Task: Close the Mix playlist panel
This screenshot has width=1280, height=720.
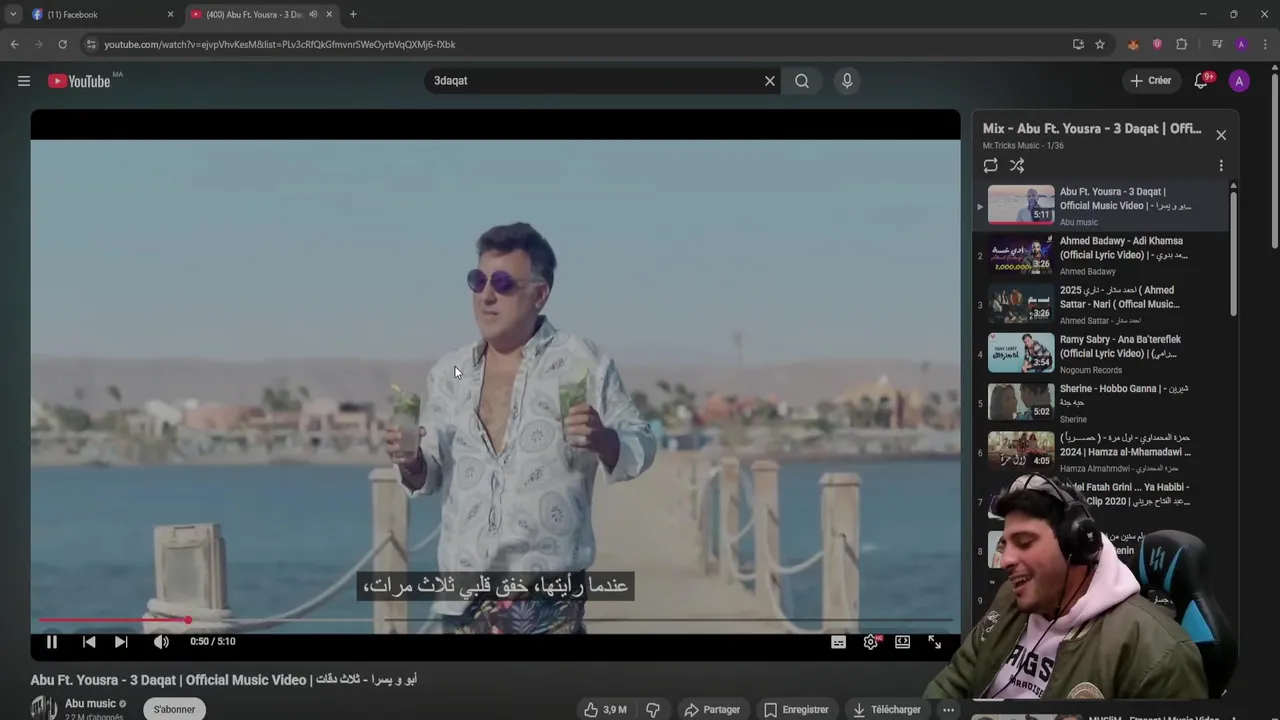Action: 1221,135
